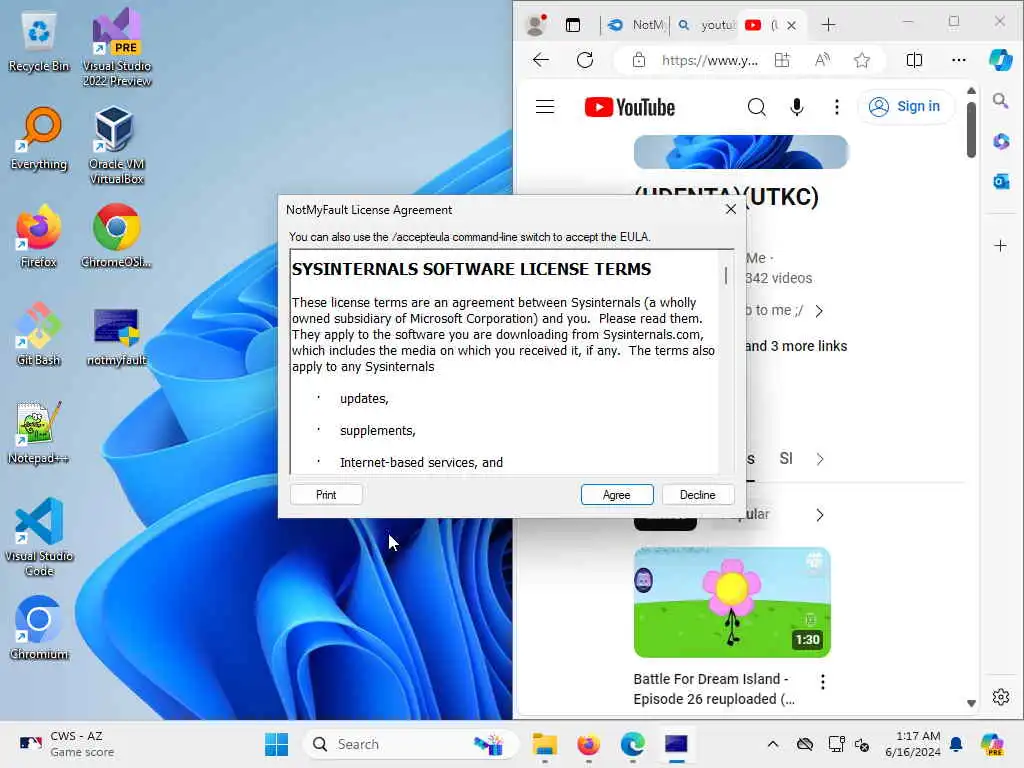This screenshot has width=1024, height=768.
Task: Switch to the NotMyFault Edge tab
Action: tap(635, 25)
